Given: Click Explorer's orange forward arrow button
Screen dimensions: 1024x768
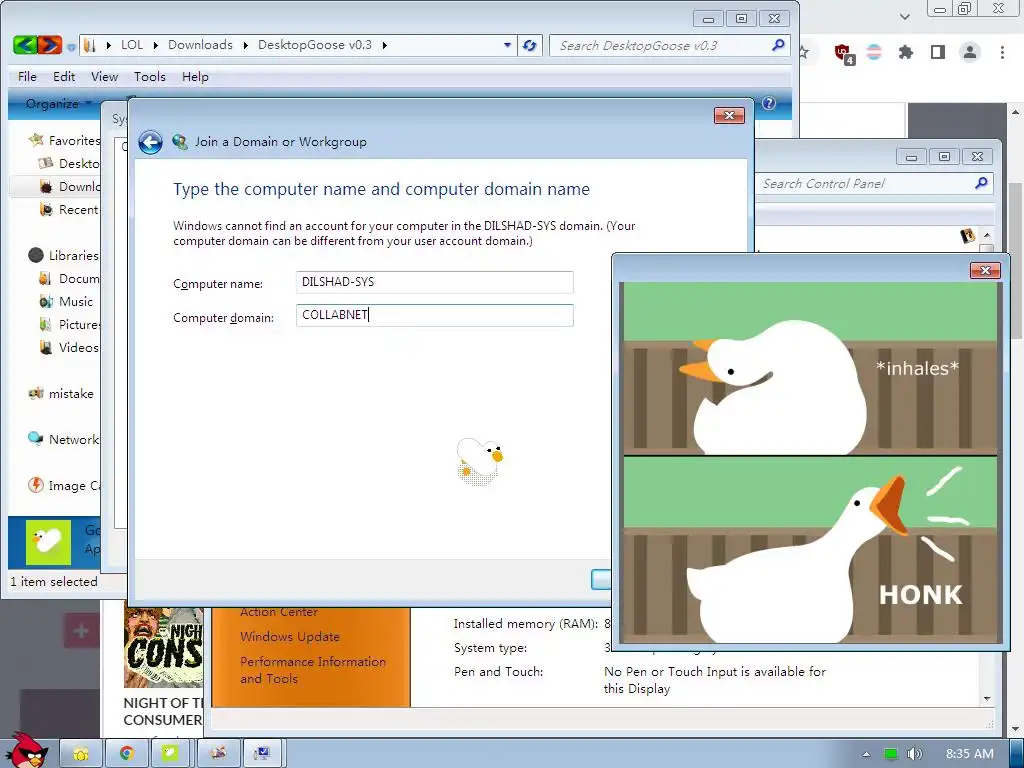Looking at the screenshot, I should point(50,45).
